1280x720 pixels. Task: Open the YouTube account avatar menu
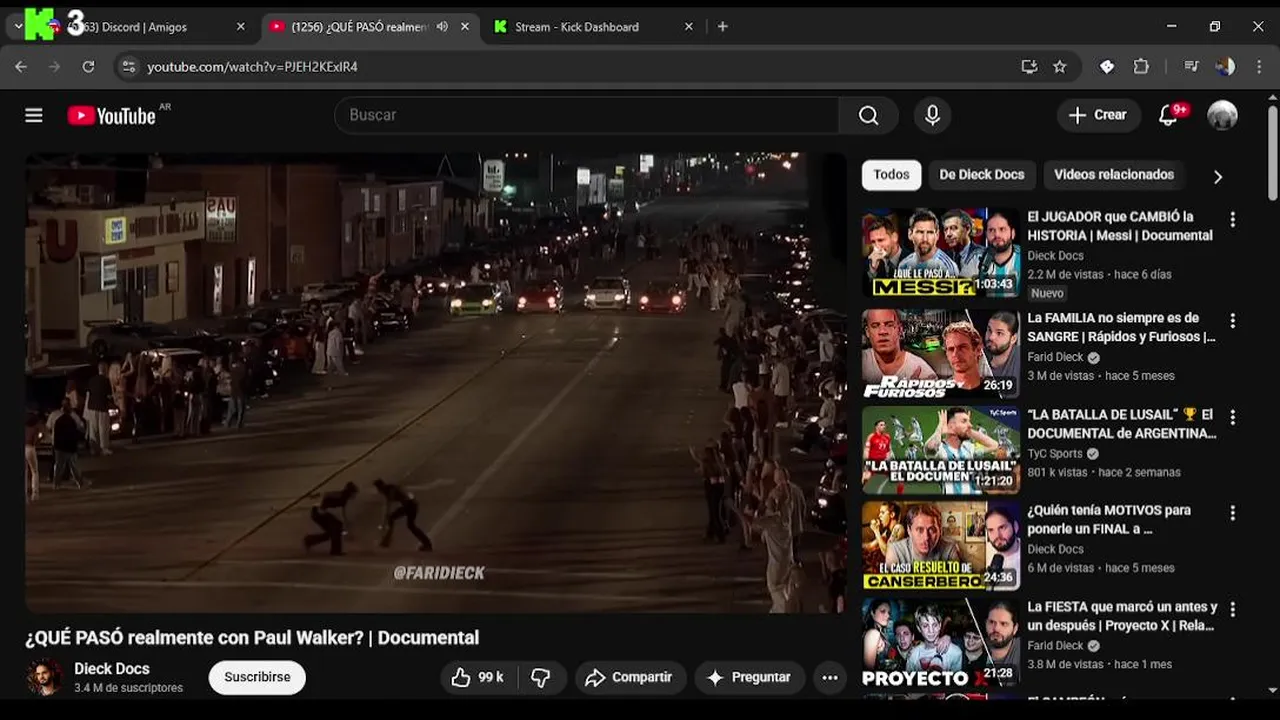pos(1222,115)
